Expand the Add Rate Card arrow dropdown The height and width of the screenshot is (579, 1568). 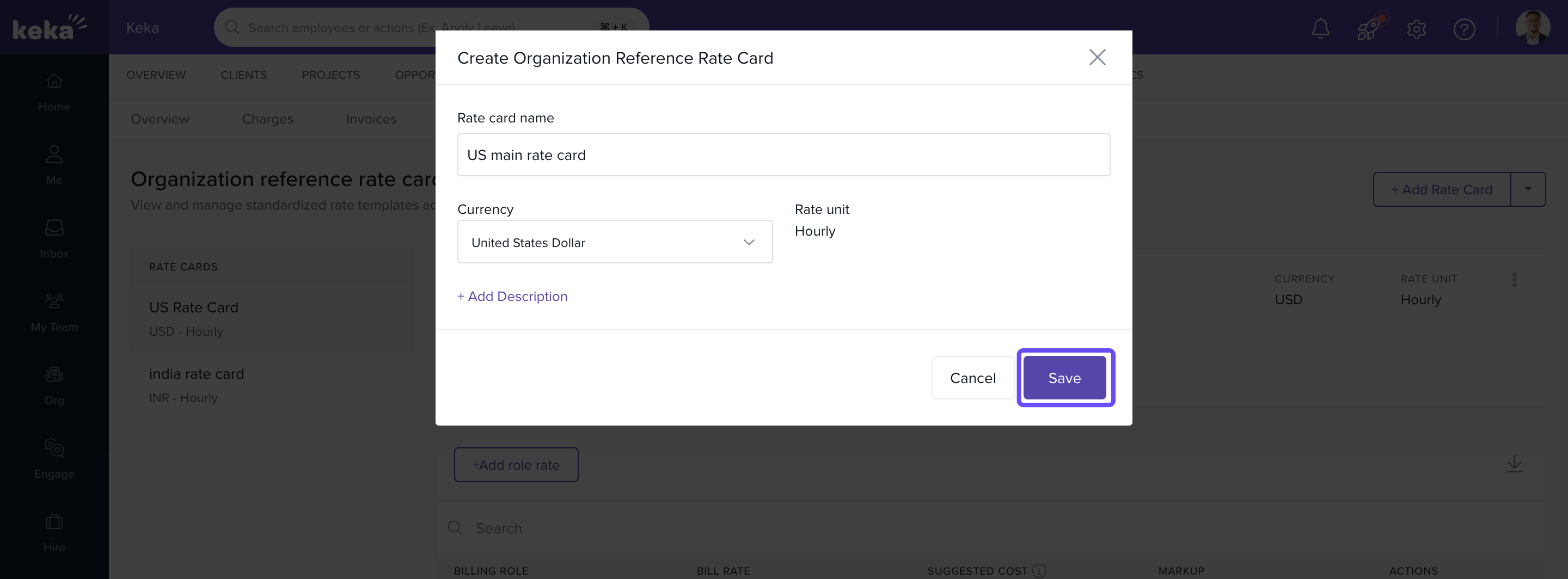click(x=1527, y=189)
